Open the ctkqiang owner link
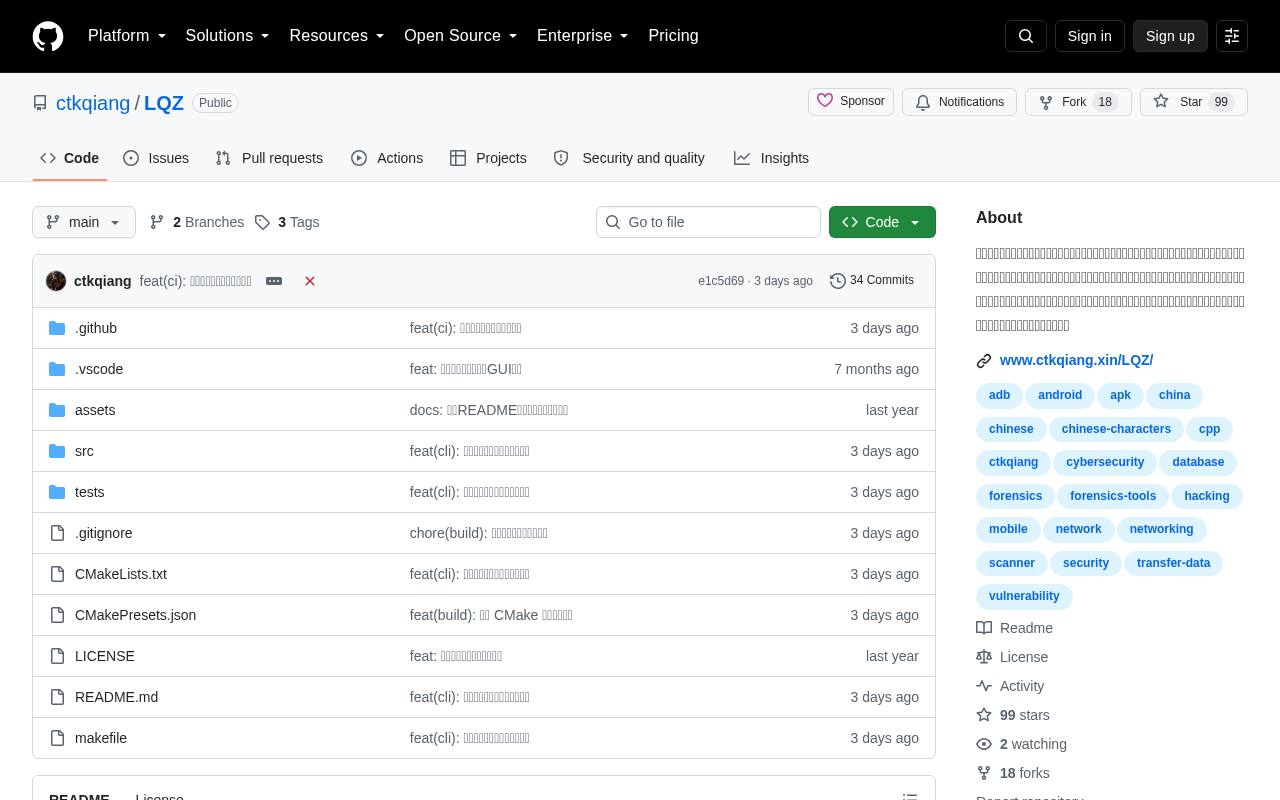Viewport: 1280px width, 800px height. (x=93, y=103)
